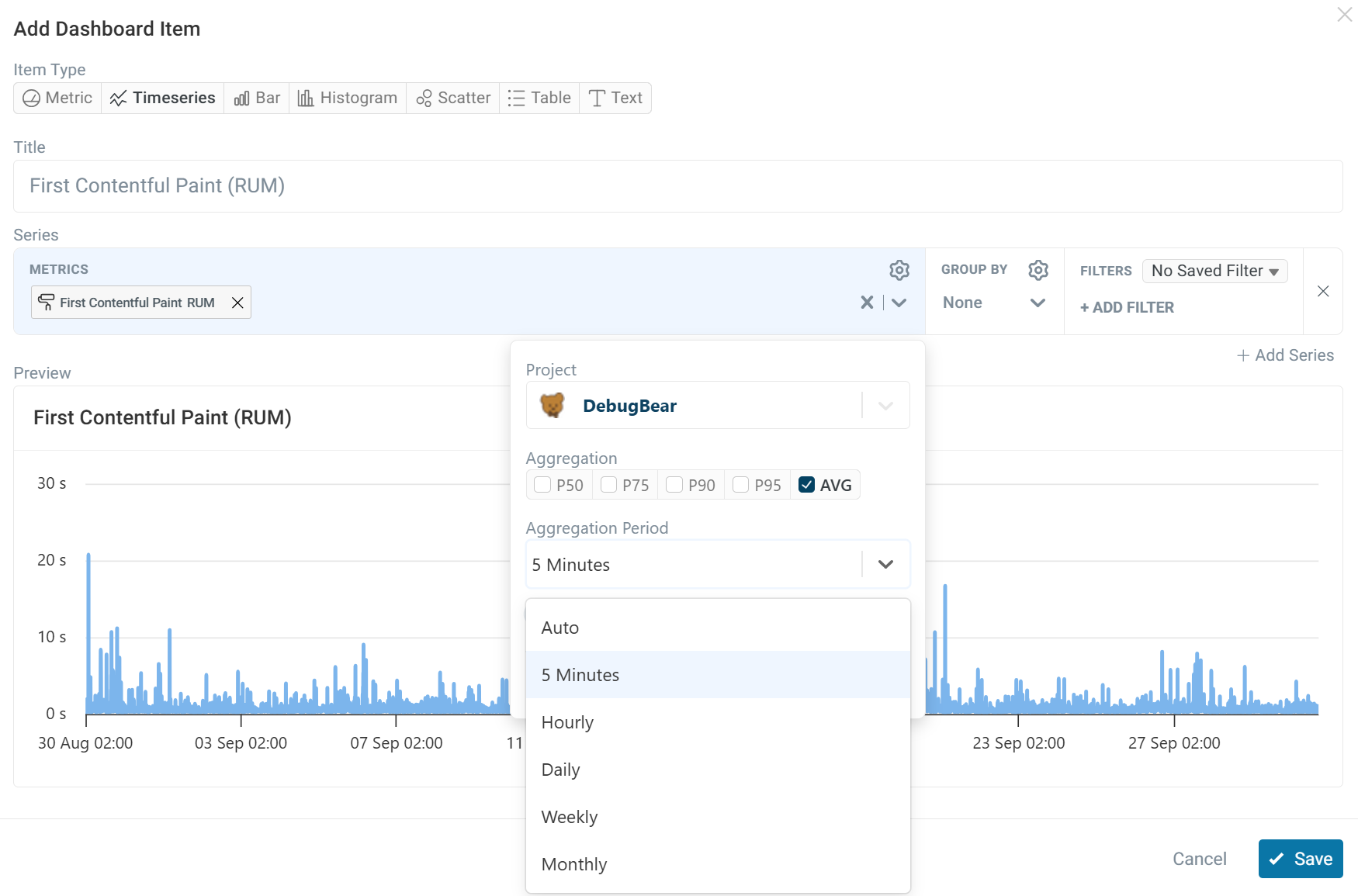Viewport: 1358px width, 896px height.
Task: Enable the P75 aggregation checkbox
Action: coord(608,485)
